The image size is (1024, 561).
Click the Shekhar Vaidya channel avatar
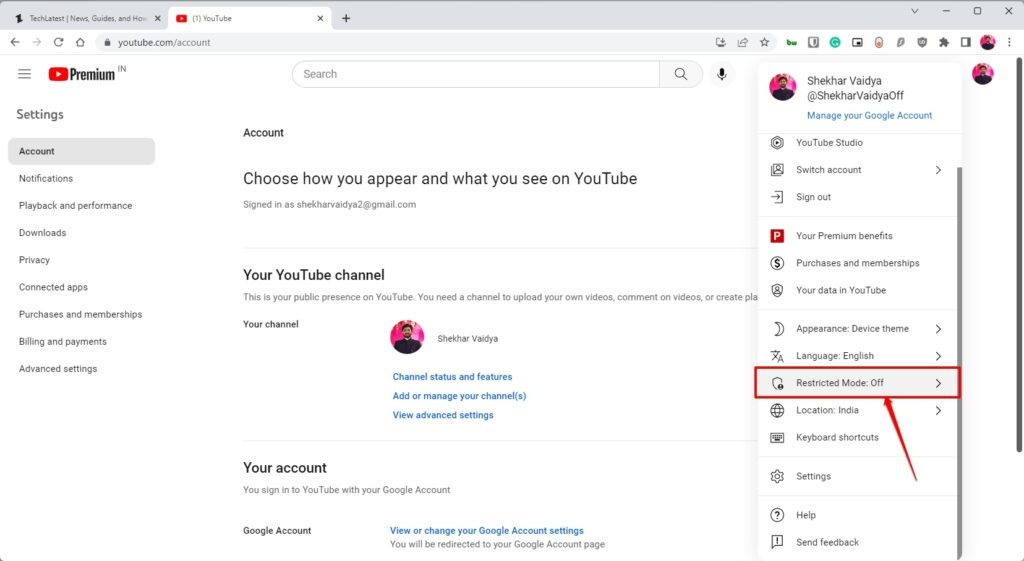pyautogui.click(x=407, y=337)
